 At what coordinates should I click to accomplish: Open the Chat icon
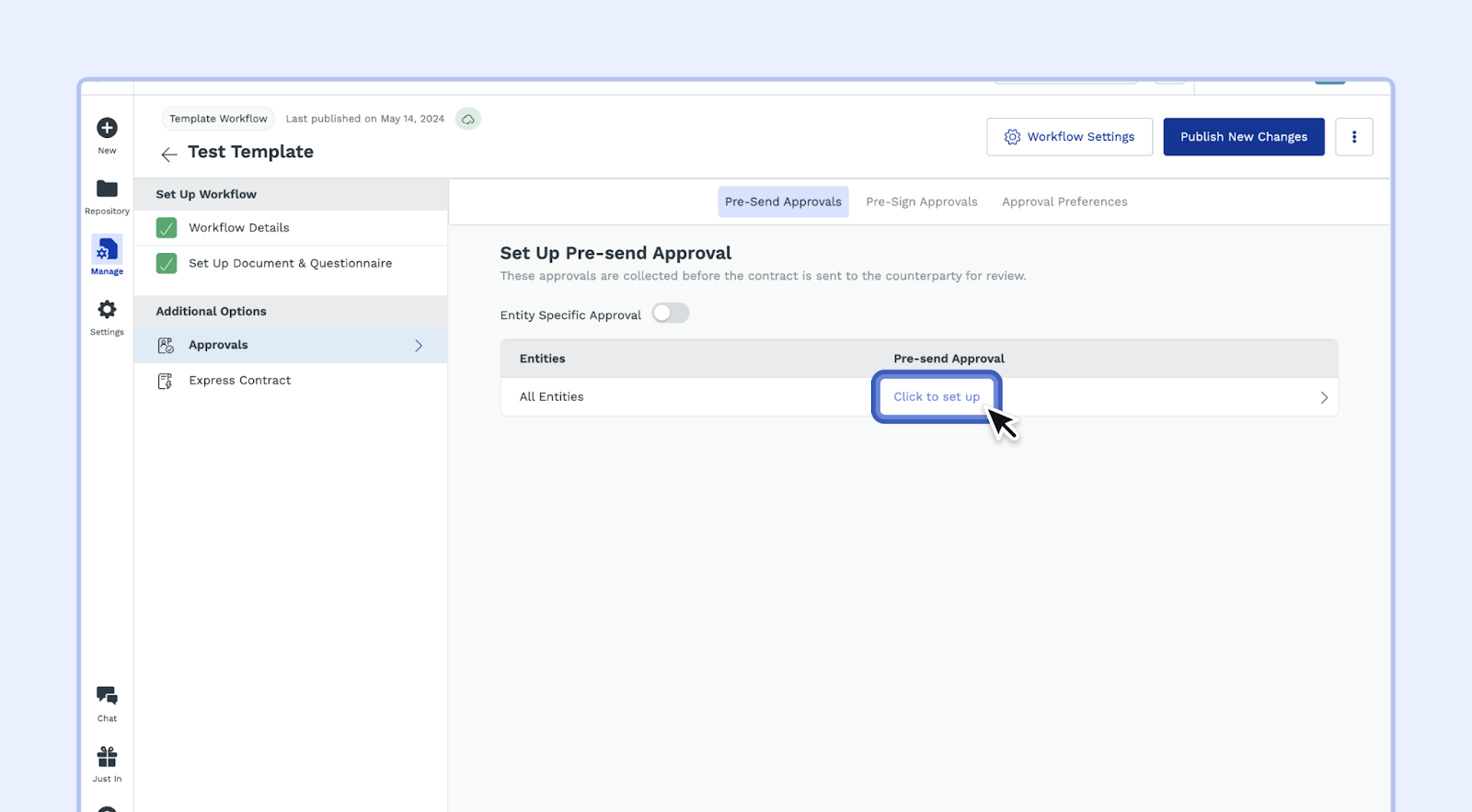click(107, 696)
